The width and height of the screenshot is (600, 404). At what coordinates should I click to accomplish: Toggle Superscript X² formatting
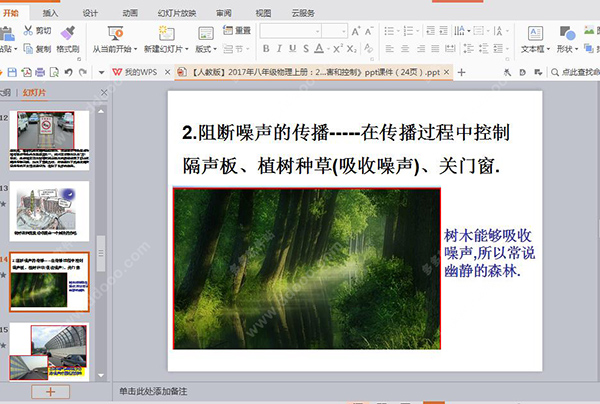[x=338, y=49]
